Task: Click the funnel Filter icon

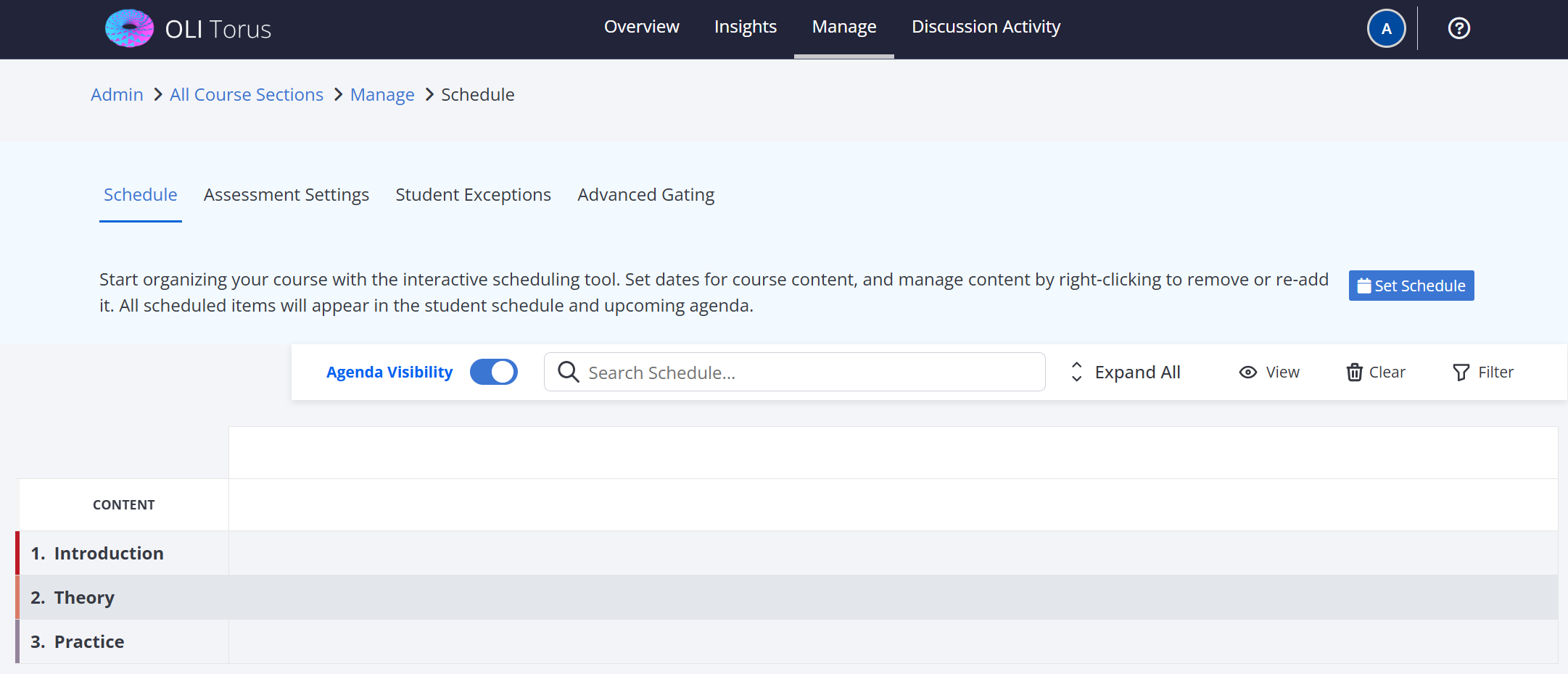Action: [x=1461, y=373]
